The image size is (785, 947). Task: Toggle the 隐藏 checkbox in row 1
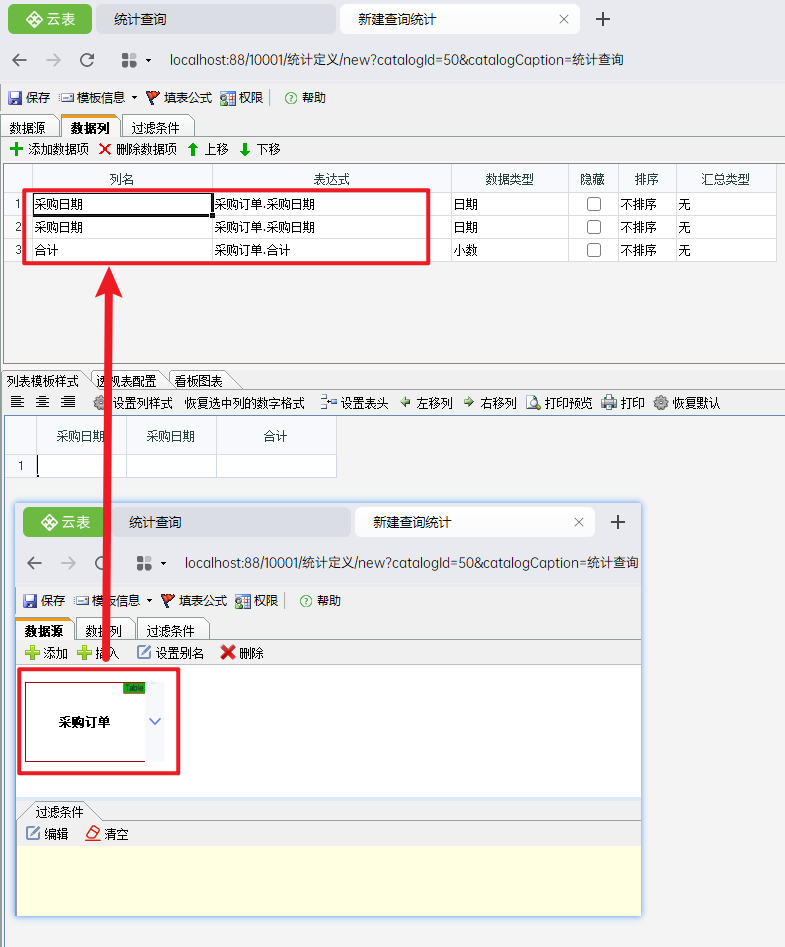click(x=594, y=204)
